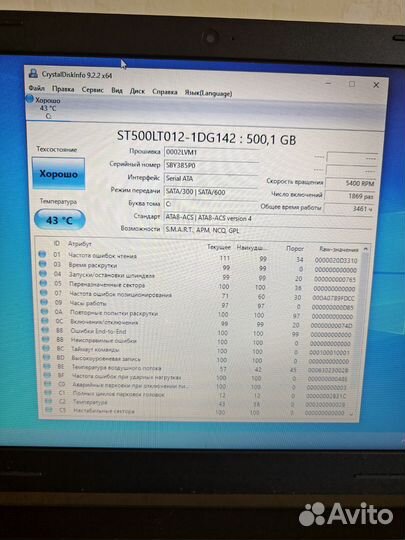This screenshot has width=405, height=540.
Task: Click the Порог column header
Action: [x=295, y=248]
